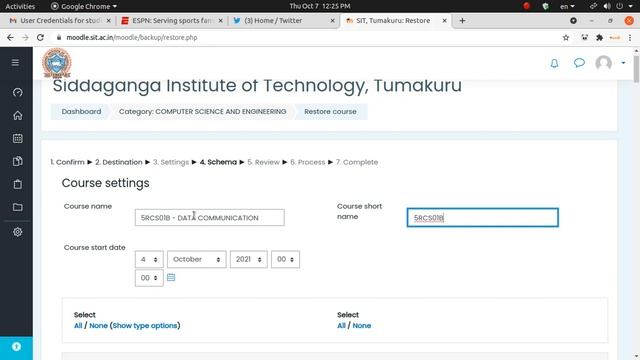Open Chrome extensions puzzle icon
Viewport: 640px width, 360px height.
pos(599,38)
